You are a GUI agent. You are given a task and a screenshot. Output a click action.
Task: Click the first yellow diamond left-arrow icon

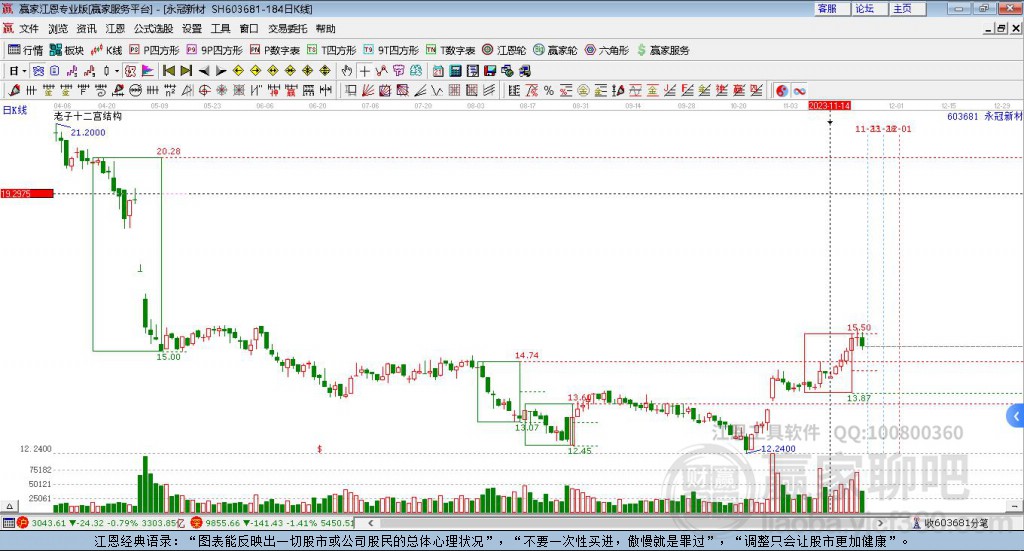click(x=238, y=71)
